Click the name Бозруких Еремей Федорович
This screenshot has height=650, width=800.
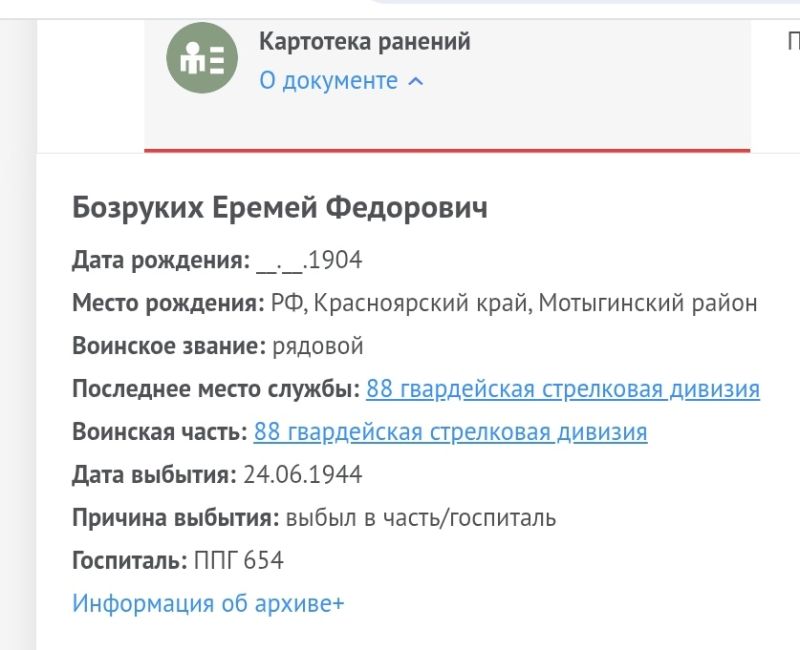pyautogui.click(x=280, y=208)
